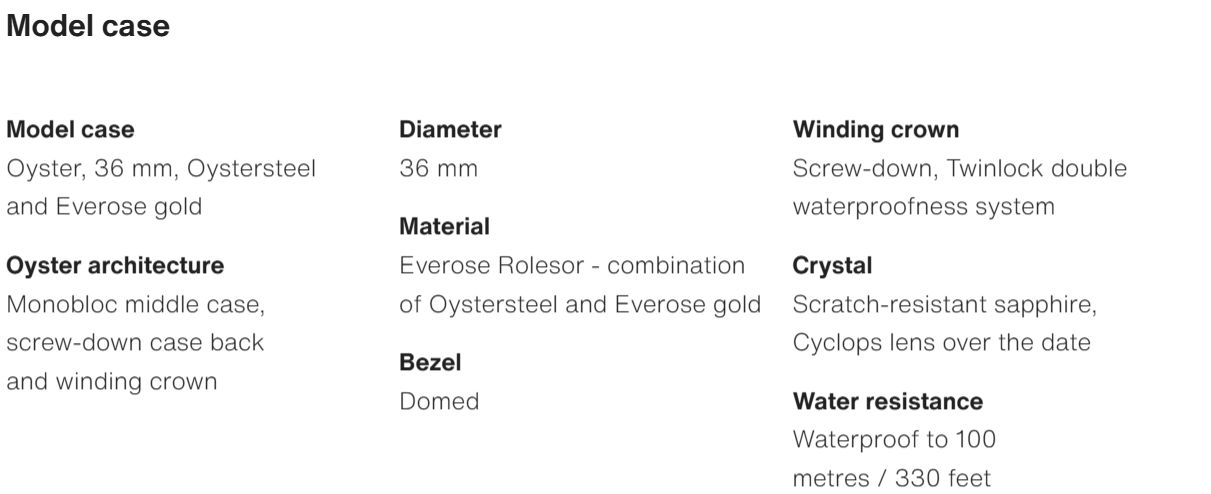Click the "Scratch-resistant sapphire," text line
Screen dimensions: 1211x494
coord(944,305)
